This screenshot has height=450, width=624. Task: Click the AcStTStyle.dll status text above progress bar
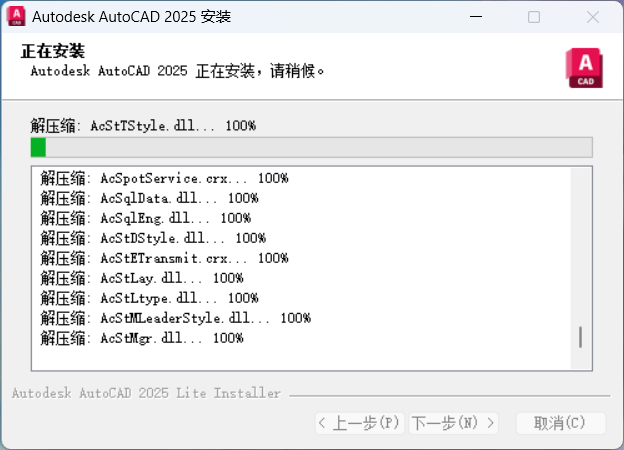pyautogui.click(x=143, y=126)
